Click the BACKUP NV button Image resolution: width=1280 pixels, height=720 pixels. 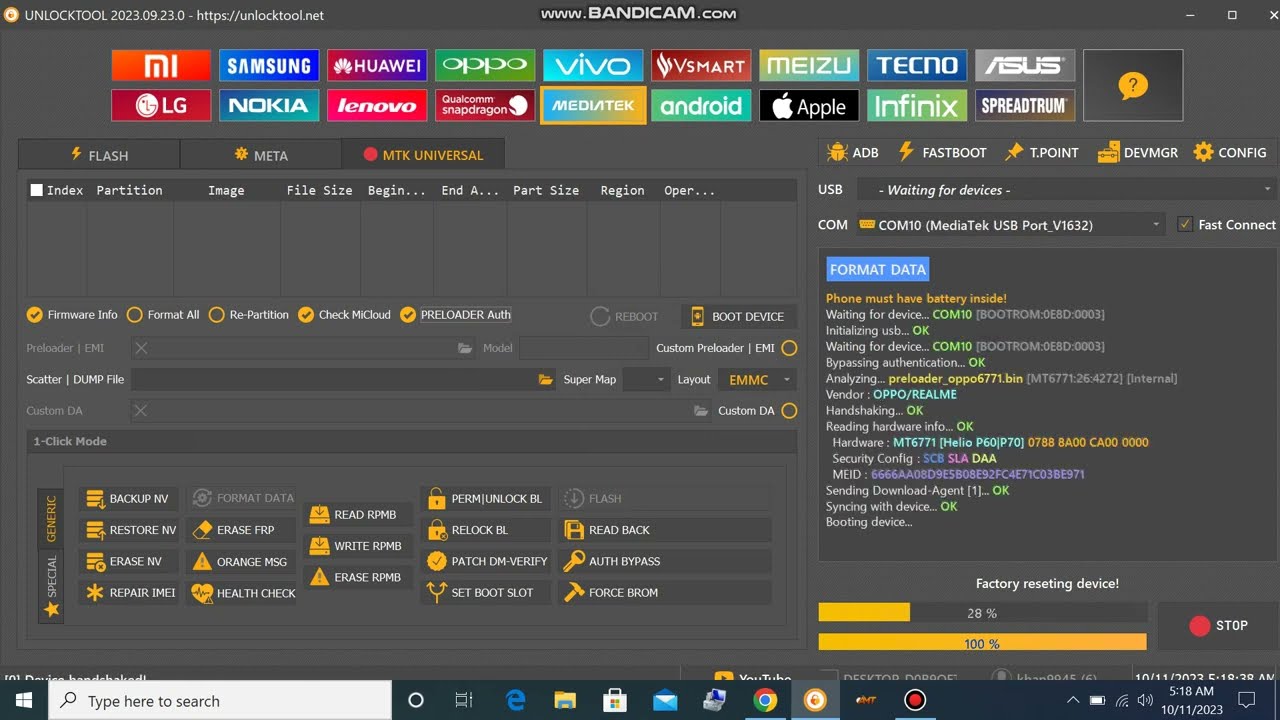129,498
